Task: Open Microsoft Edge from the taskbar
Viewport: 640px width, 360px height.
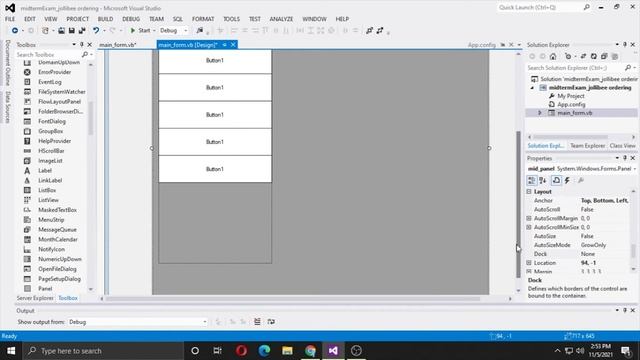Action: click(264, 351)
